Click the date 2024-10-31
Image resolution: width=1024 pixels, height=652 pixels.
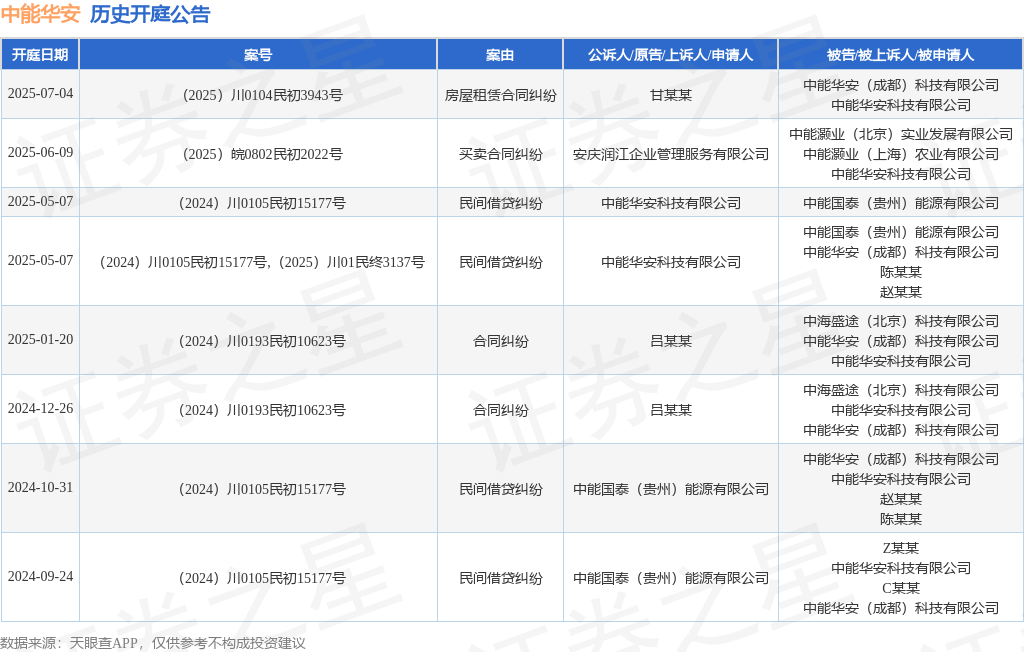coord(40,487)
